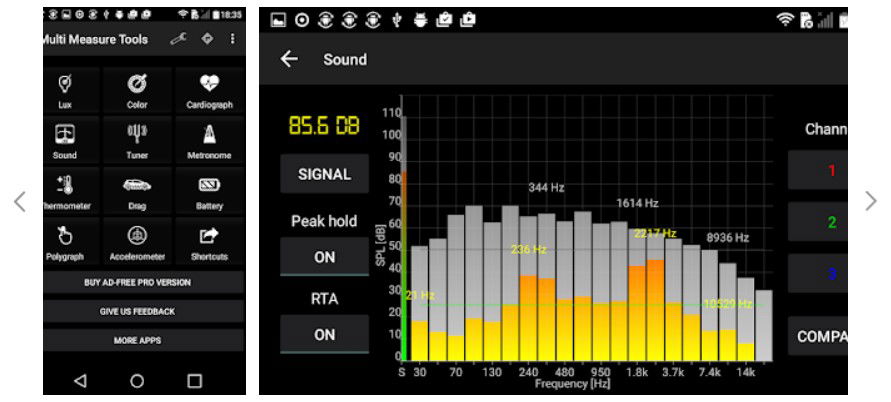Click the 344 Hz peak label
891x402 pixels.
click(546, 187)
